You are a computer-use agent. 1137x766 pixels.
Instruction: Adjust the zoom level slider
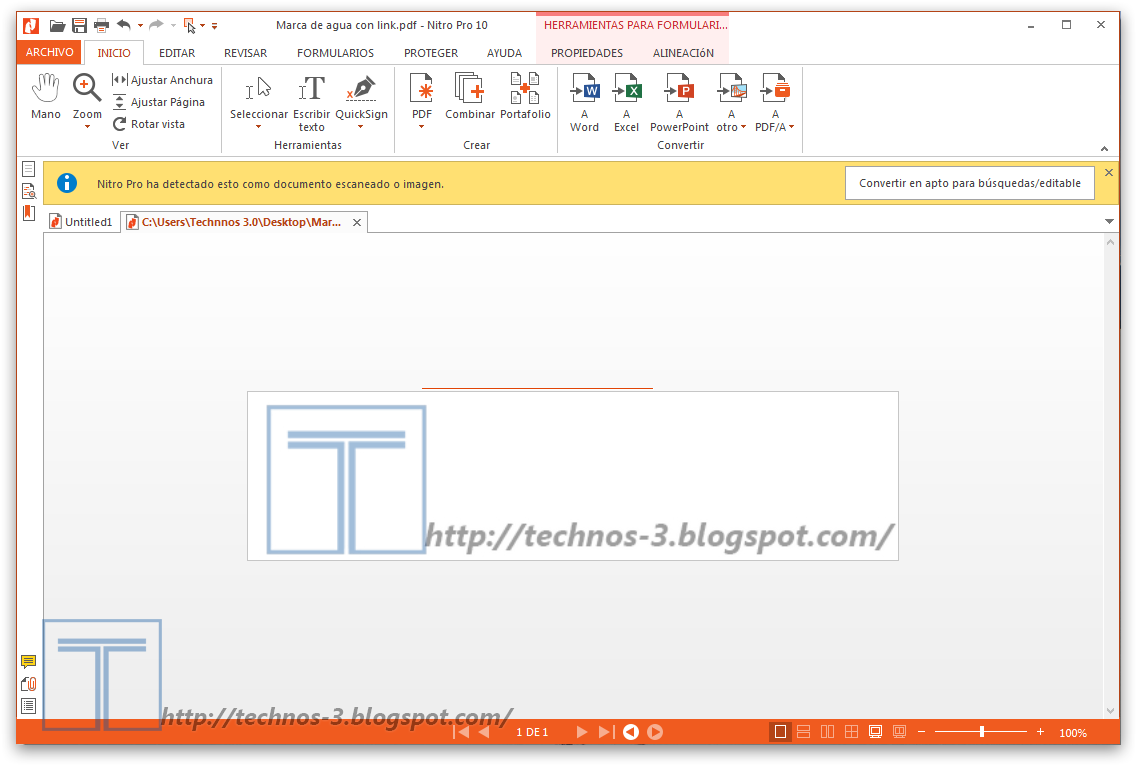tap(981, 732)
